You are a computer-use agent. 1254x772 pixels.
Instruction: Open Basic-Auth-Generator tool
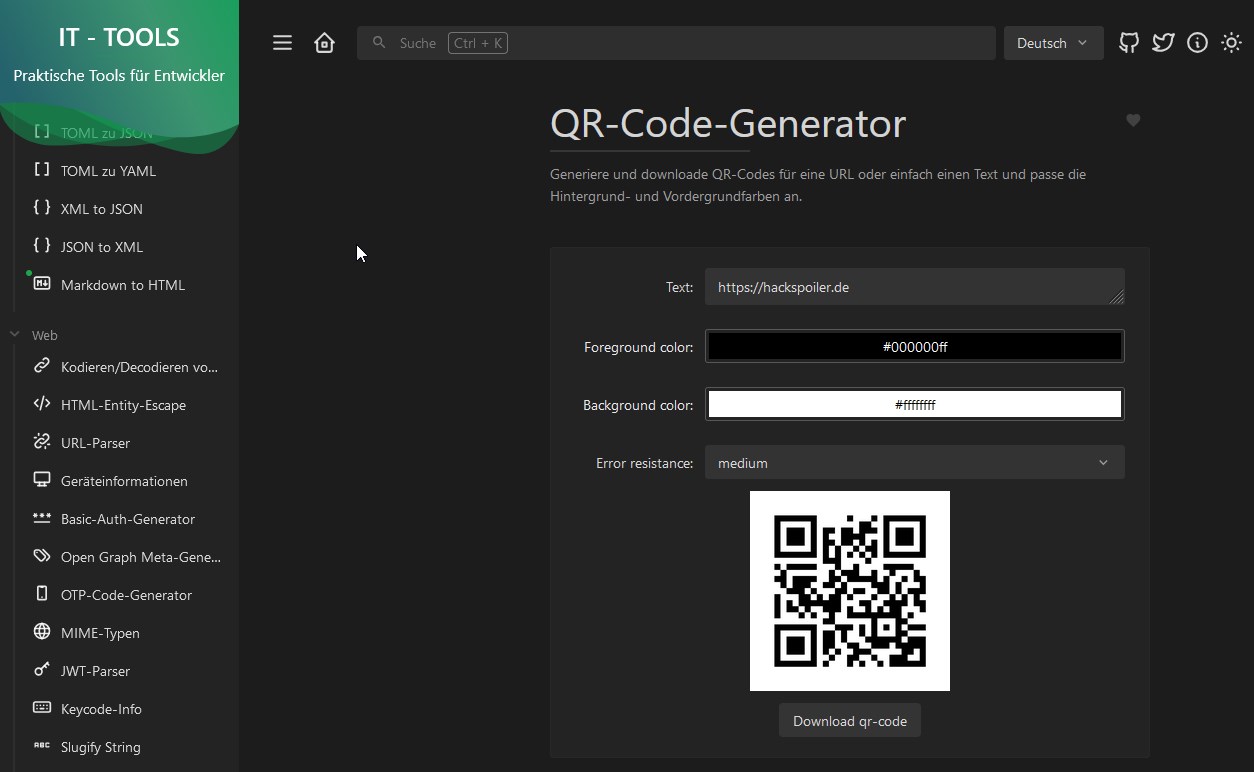point(126,519)
